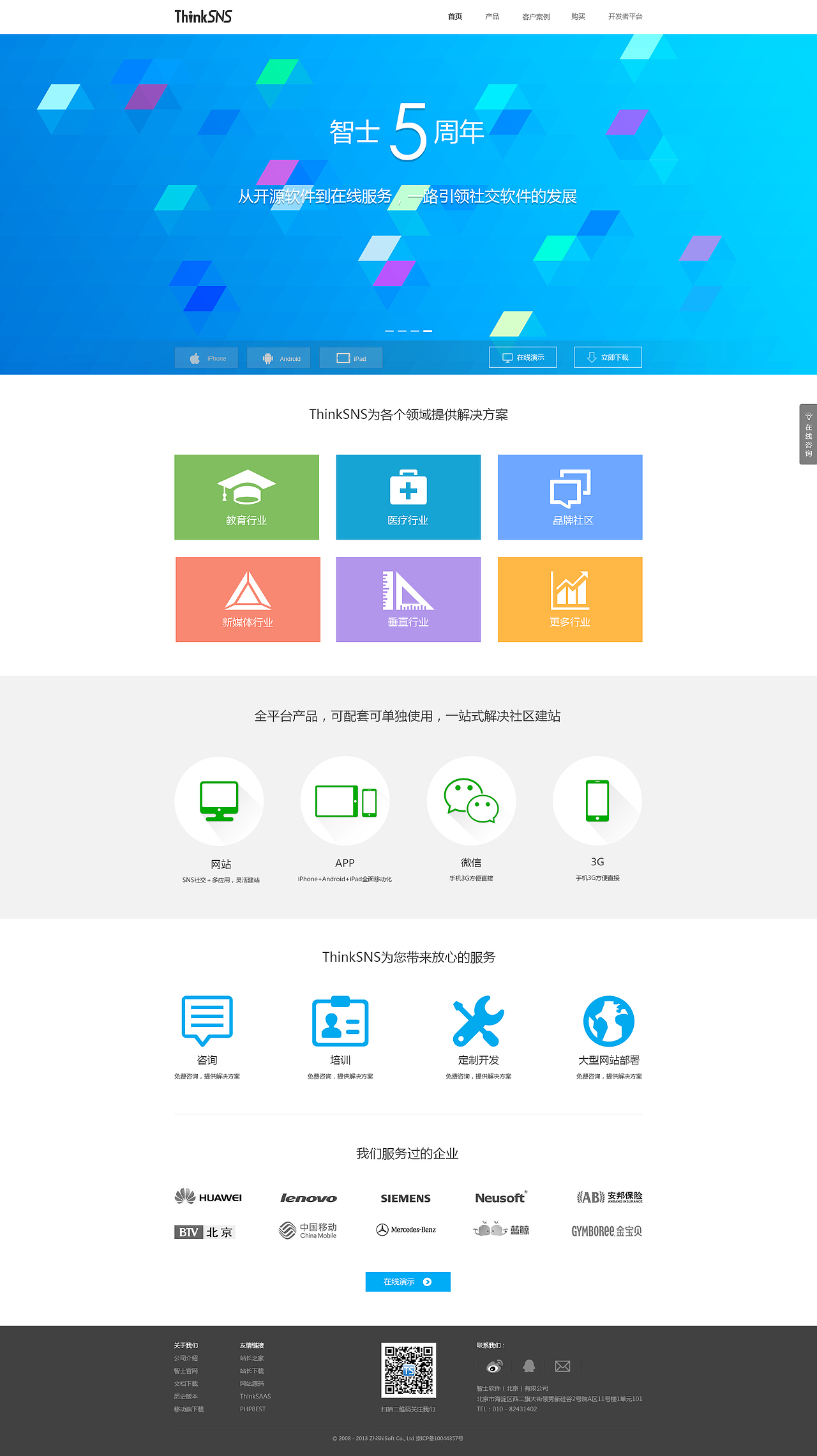Click the Lenovo logo
The image size is (817, 1456).
308,1198
